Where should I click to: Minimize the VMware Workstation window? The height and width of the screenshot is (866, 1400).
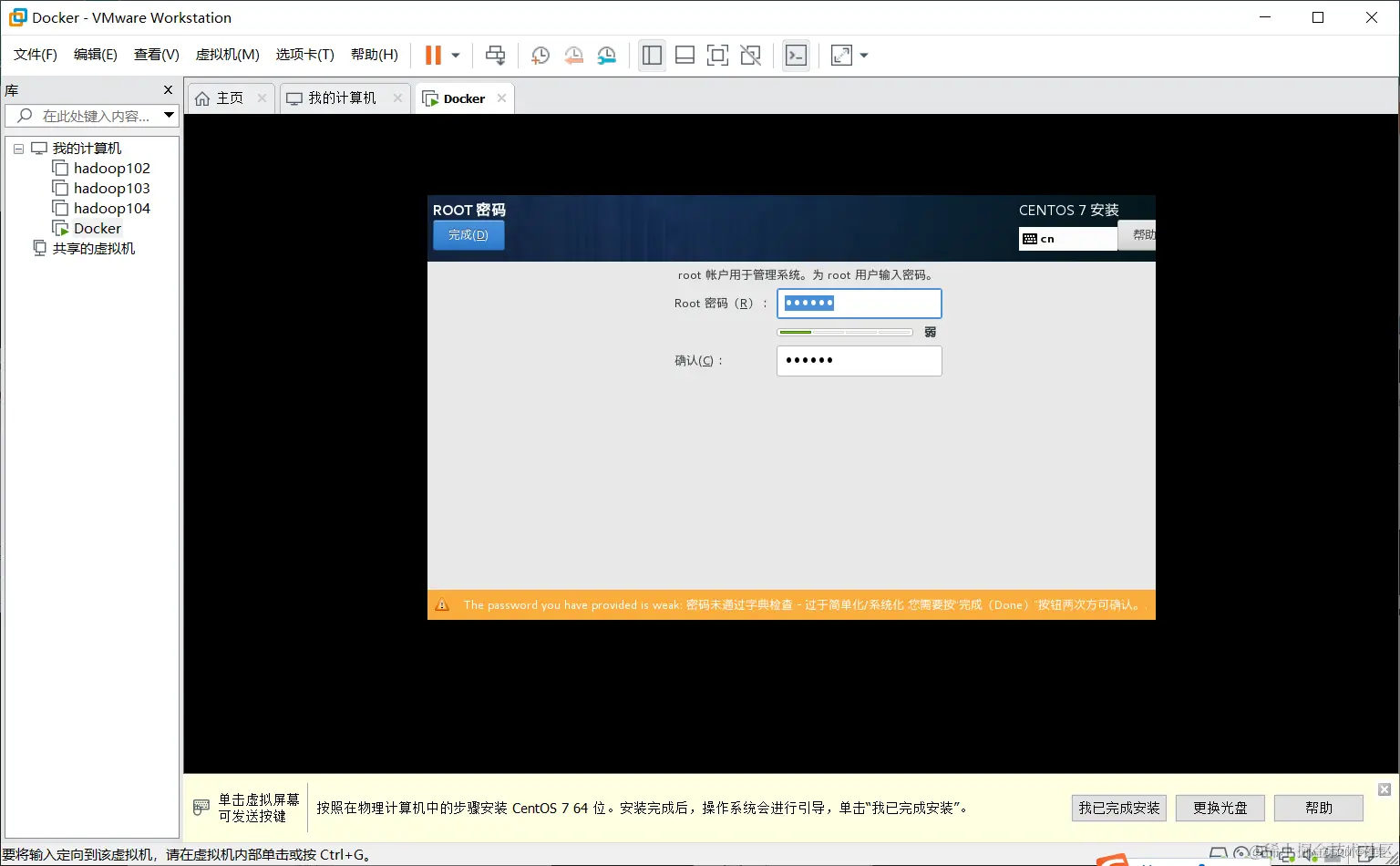(x=1264, y=17)
